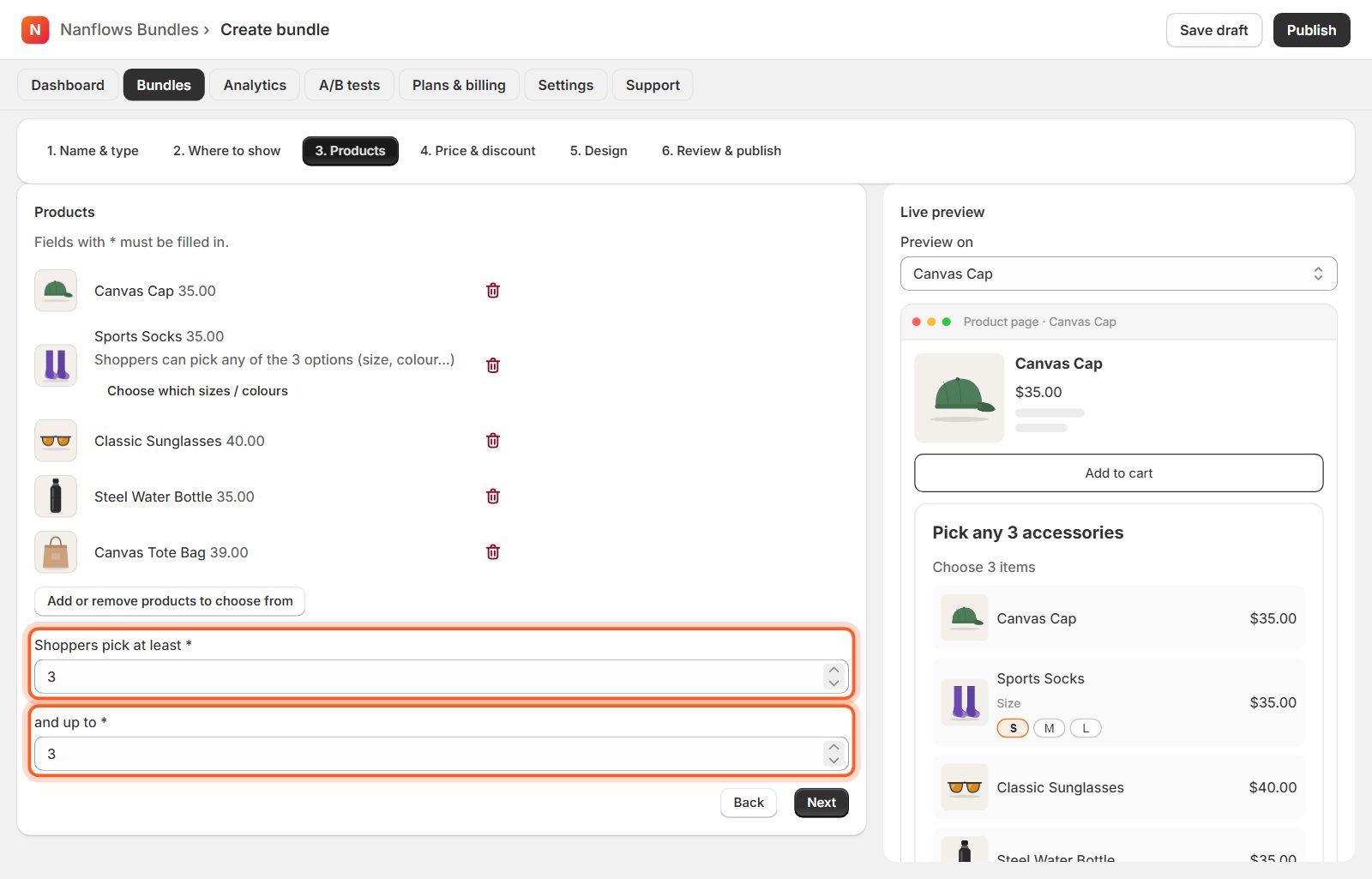Decrease the Shoppers pick at least value
1372x879 pixels.
click(x=833, y=683)
